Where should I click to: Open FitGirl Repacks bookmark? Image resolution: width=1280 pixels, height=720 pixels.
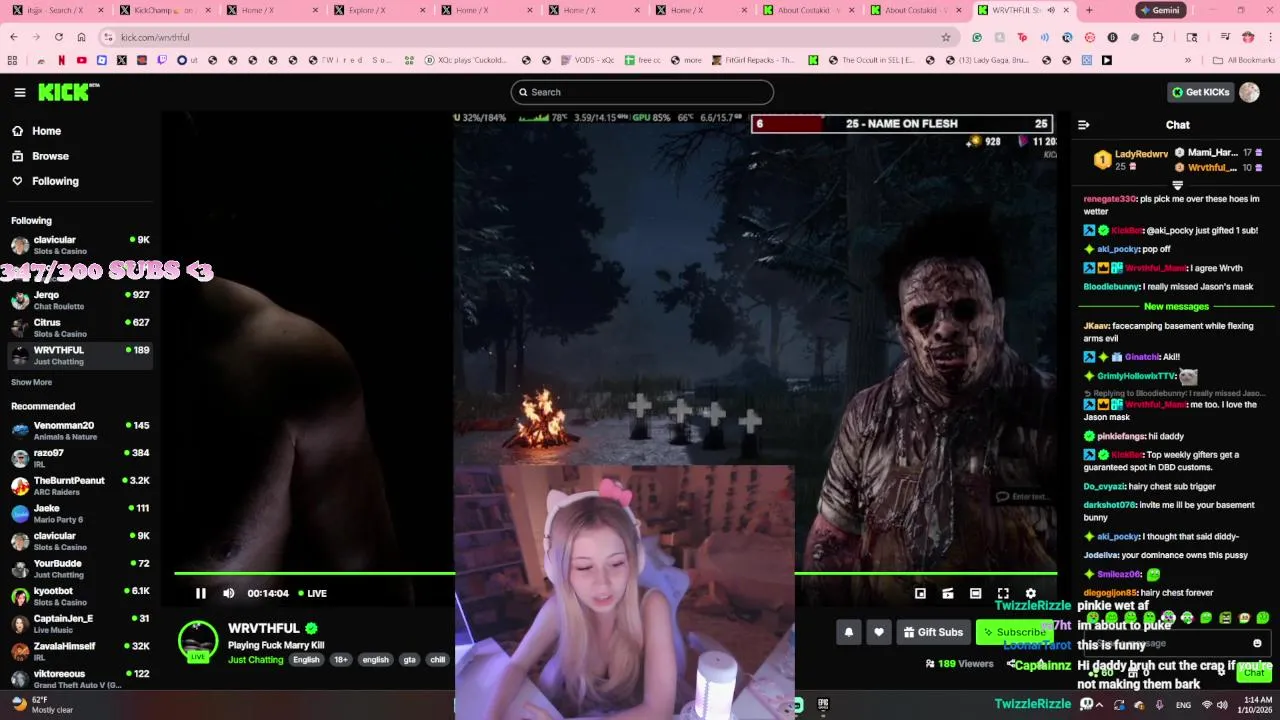(754, 60)
